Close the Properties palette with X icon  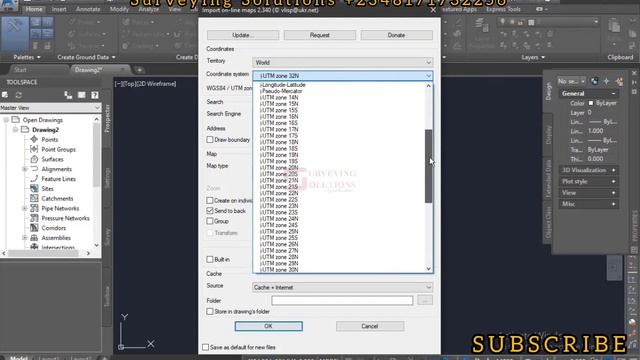pos(634,73)
